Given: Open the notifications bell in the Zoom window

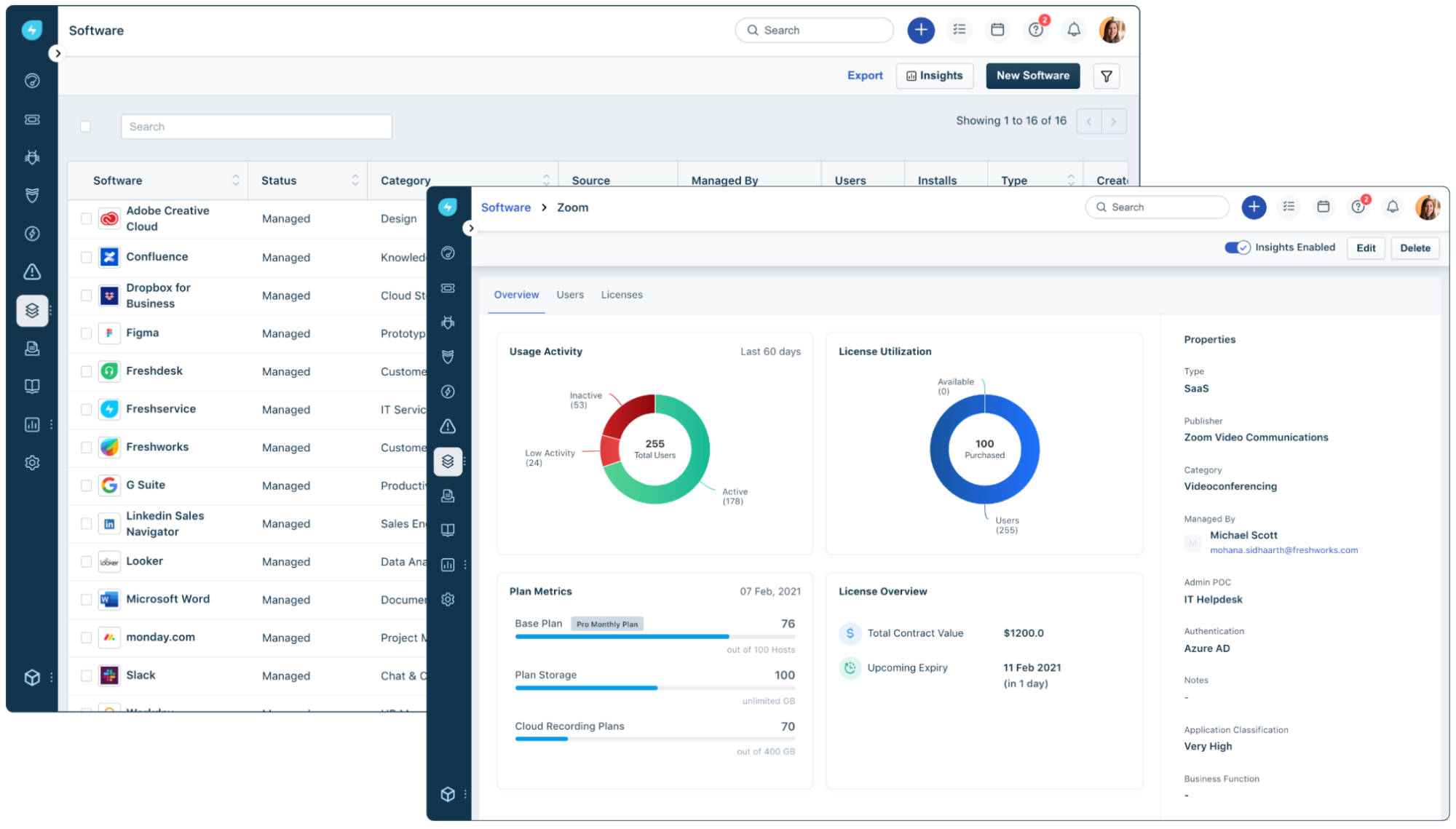Looking at the screenshot, I should (x=1392, y=207).
